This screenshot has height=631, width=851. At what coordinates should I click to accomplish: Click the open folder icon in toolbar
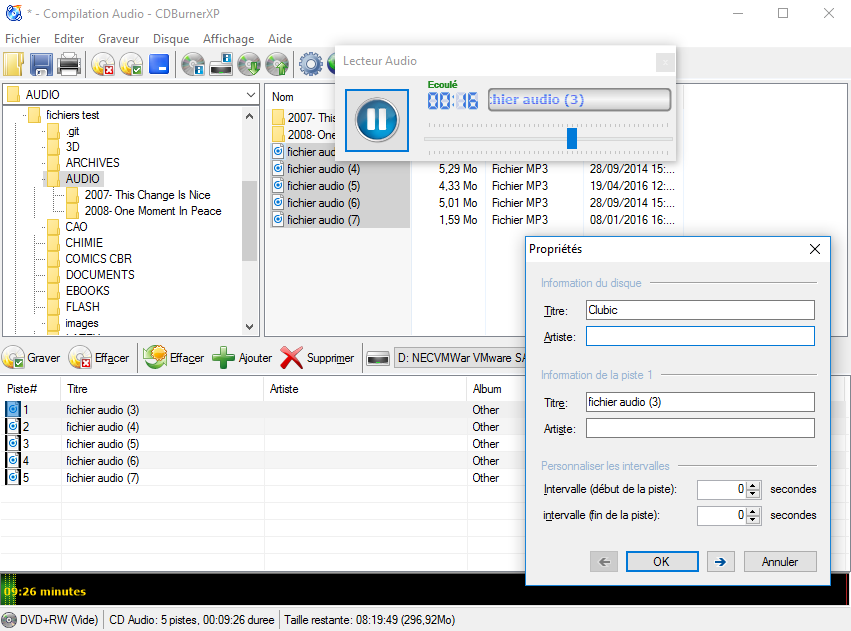pos(13,65)
